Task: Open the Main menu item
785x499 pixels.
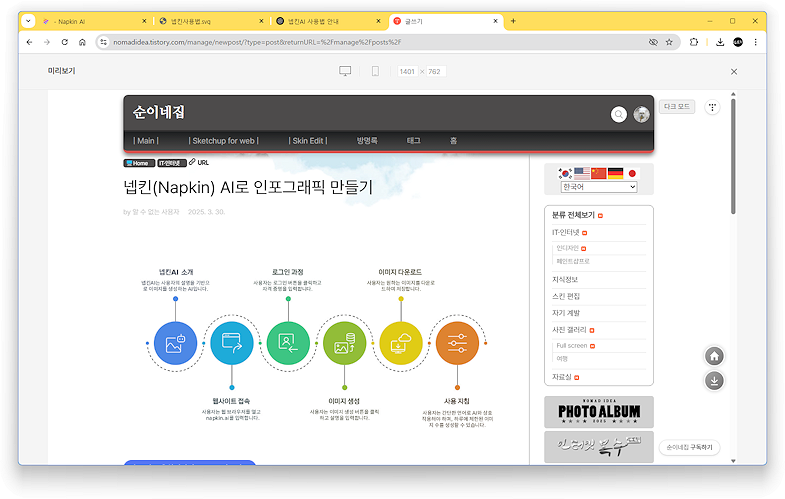Action: tap(146, 141)
